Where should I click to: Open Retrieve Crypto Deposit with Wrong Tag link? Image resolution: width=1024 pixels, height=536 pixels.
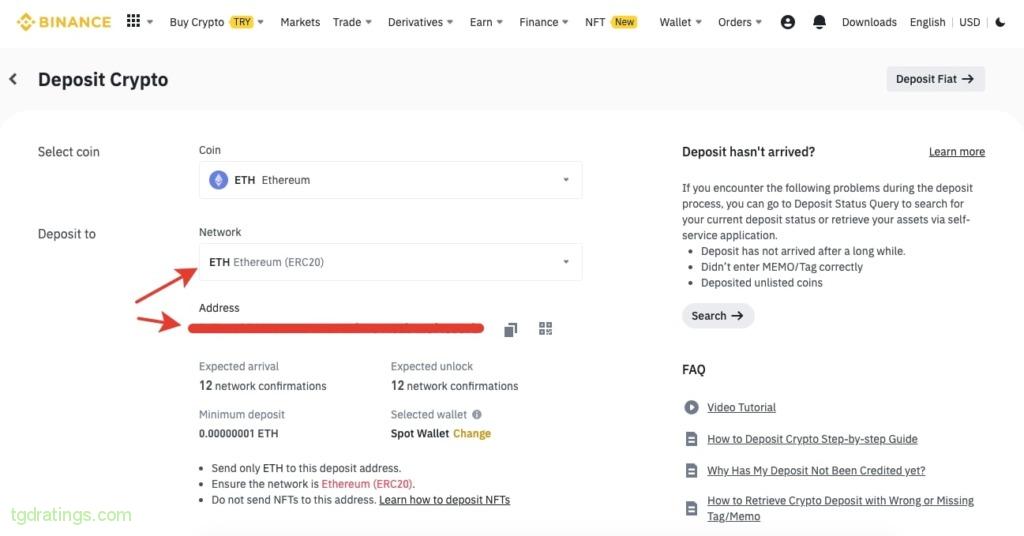(840, 508)
